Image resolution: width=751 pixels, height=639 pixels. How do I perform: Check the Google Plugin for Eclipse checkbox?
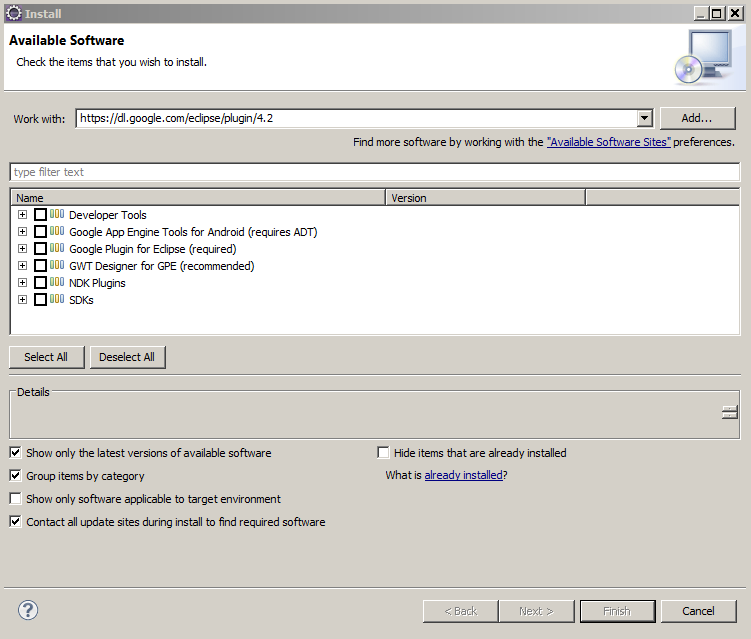[41, 249]
